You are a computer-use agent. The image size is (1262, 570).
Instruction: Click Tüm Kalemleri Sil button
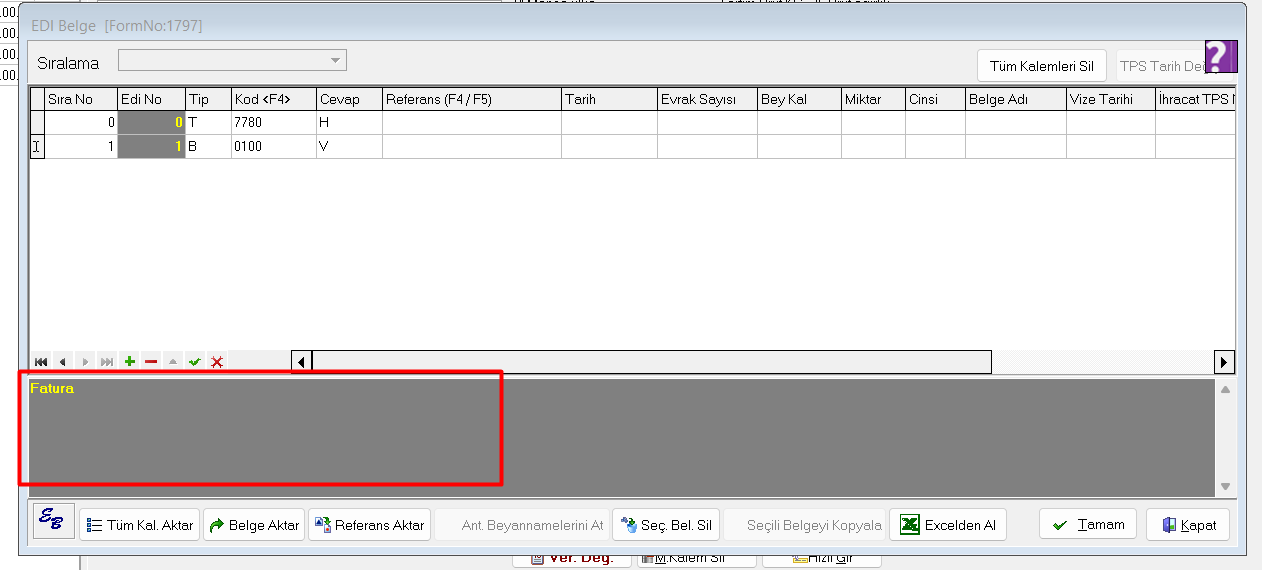1041,66
